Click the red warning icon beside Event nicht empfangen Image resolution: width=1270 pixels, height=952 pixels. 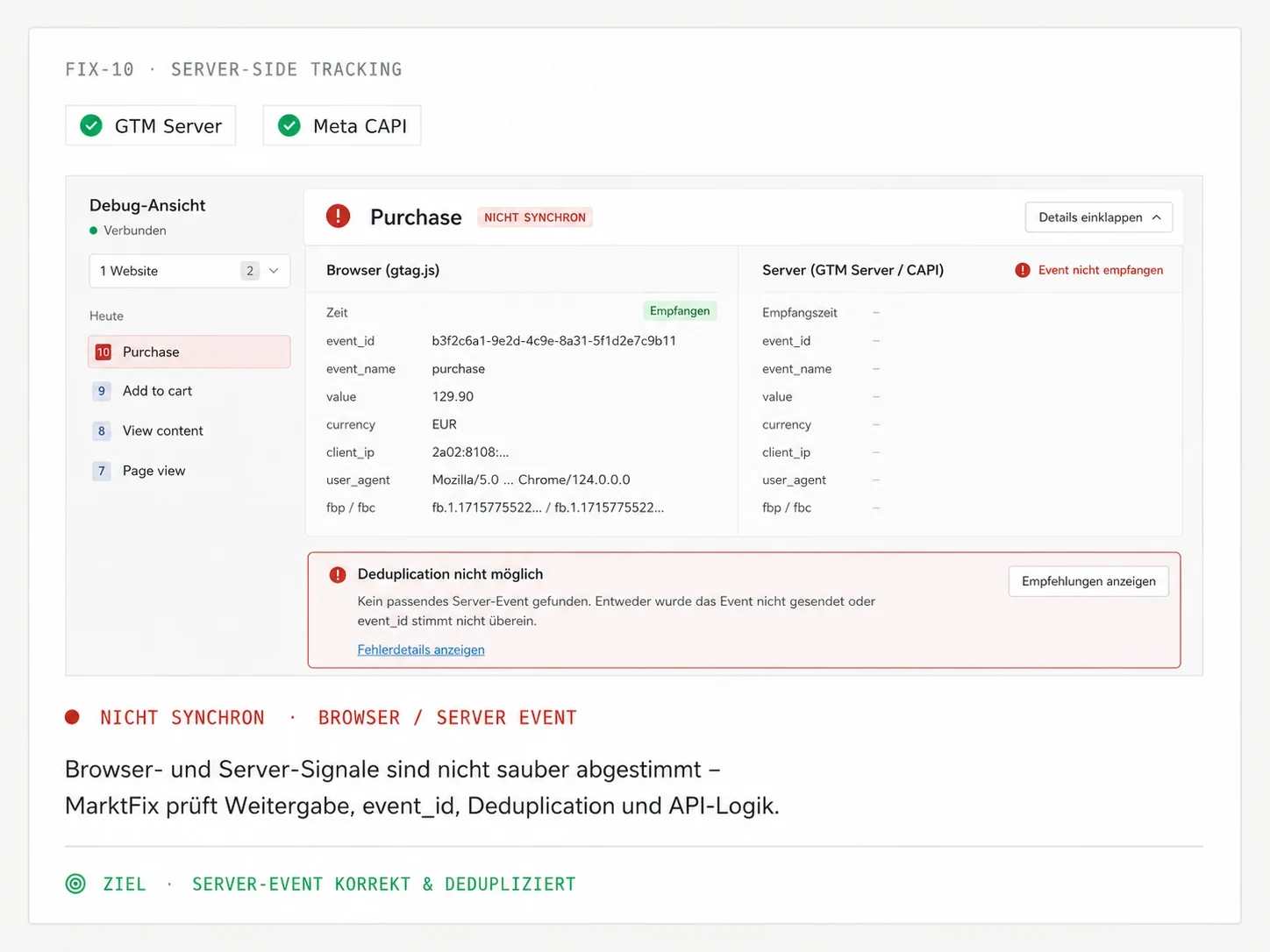[x=1023, y=270]
